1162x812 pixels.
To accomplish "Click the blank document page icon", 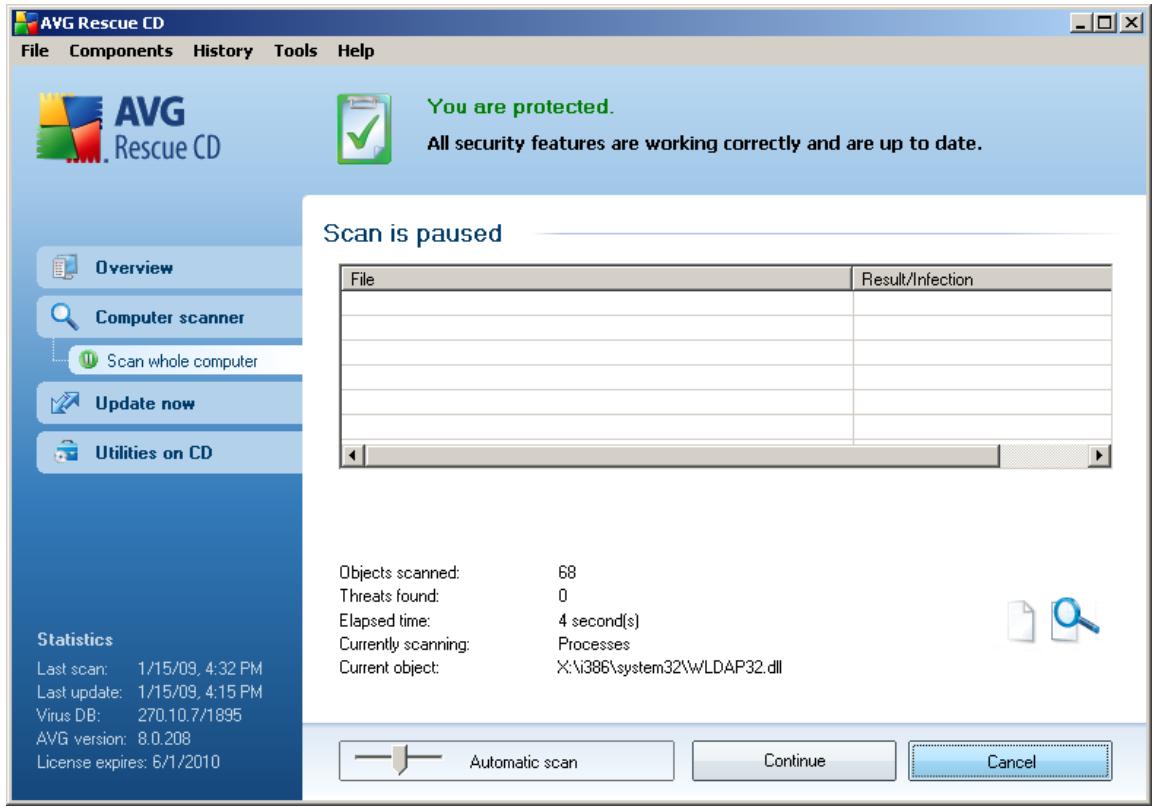I will click(1020, 620).
